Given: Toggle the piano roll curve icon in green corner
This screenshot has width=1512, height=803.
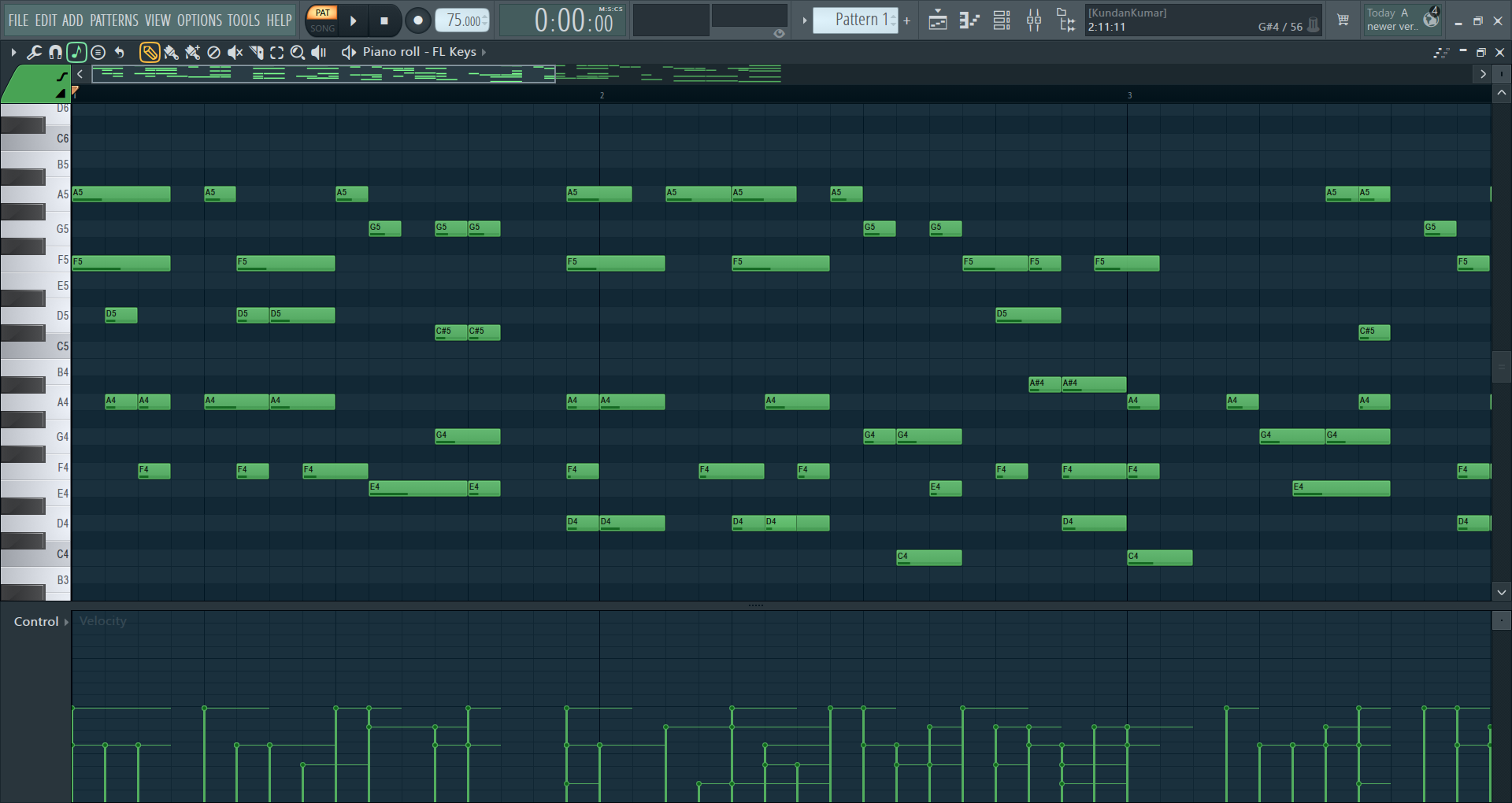Looking at the screenshot, I should coord(62,76).
